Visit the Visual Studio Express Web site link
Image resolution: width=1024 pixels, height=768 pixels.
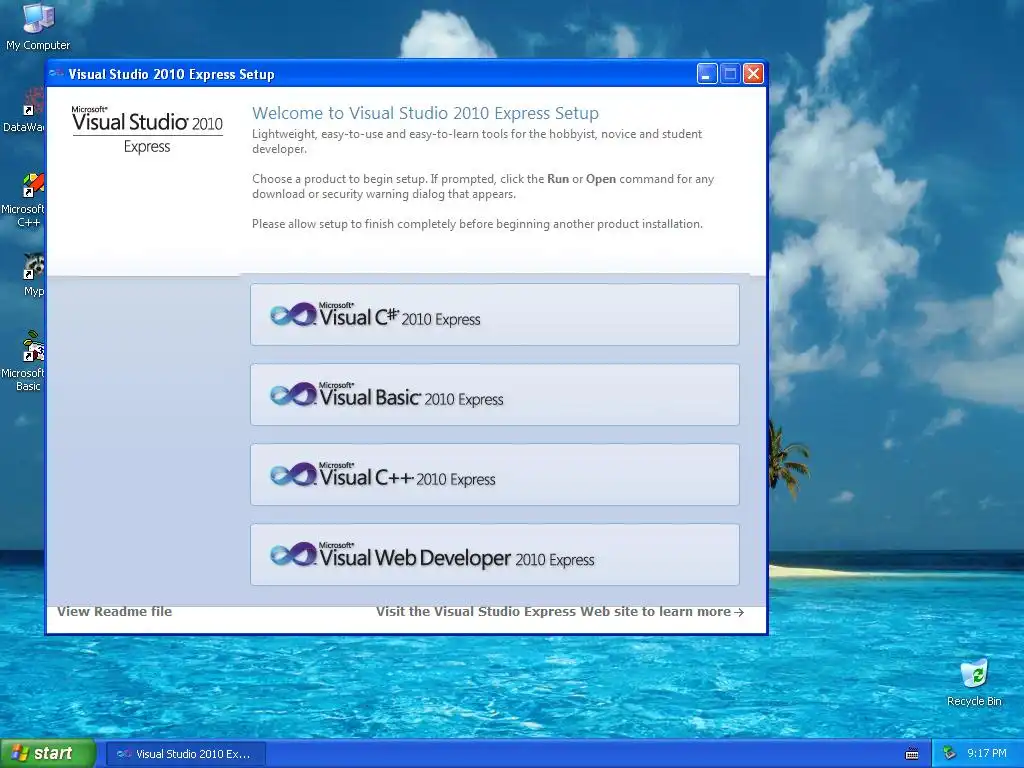pyautogui.click(x=560, y=611)
